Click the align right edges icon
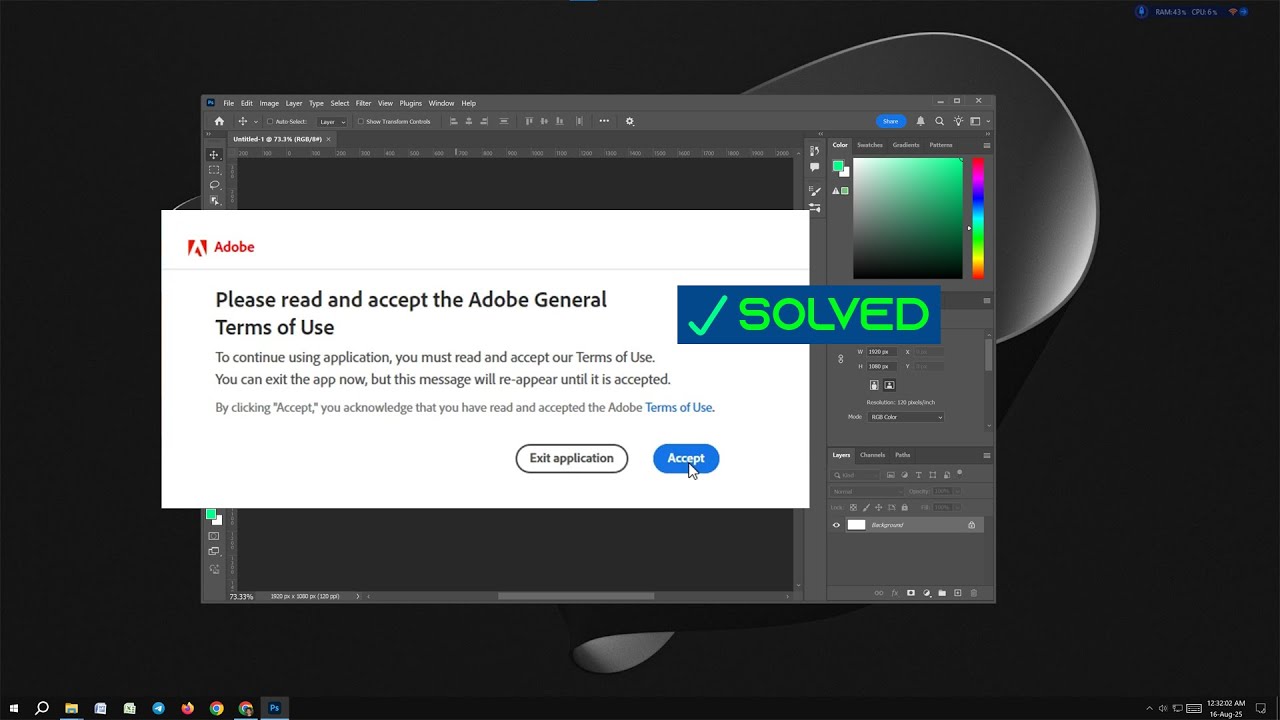The height and width of the screenshot is (720, 1280). click(485, 121)
